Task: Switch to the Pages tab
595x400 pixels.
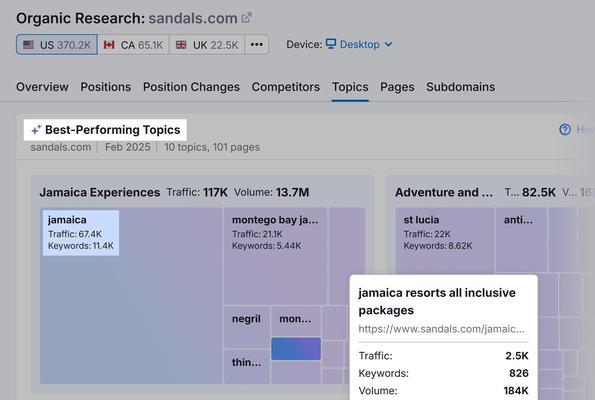Action: click(x=397, y=87)
